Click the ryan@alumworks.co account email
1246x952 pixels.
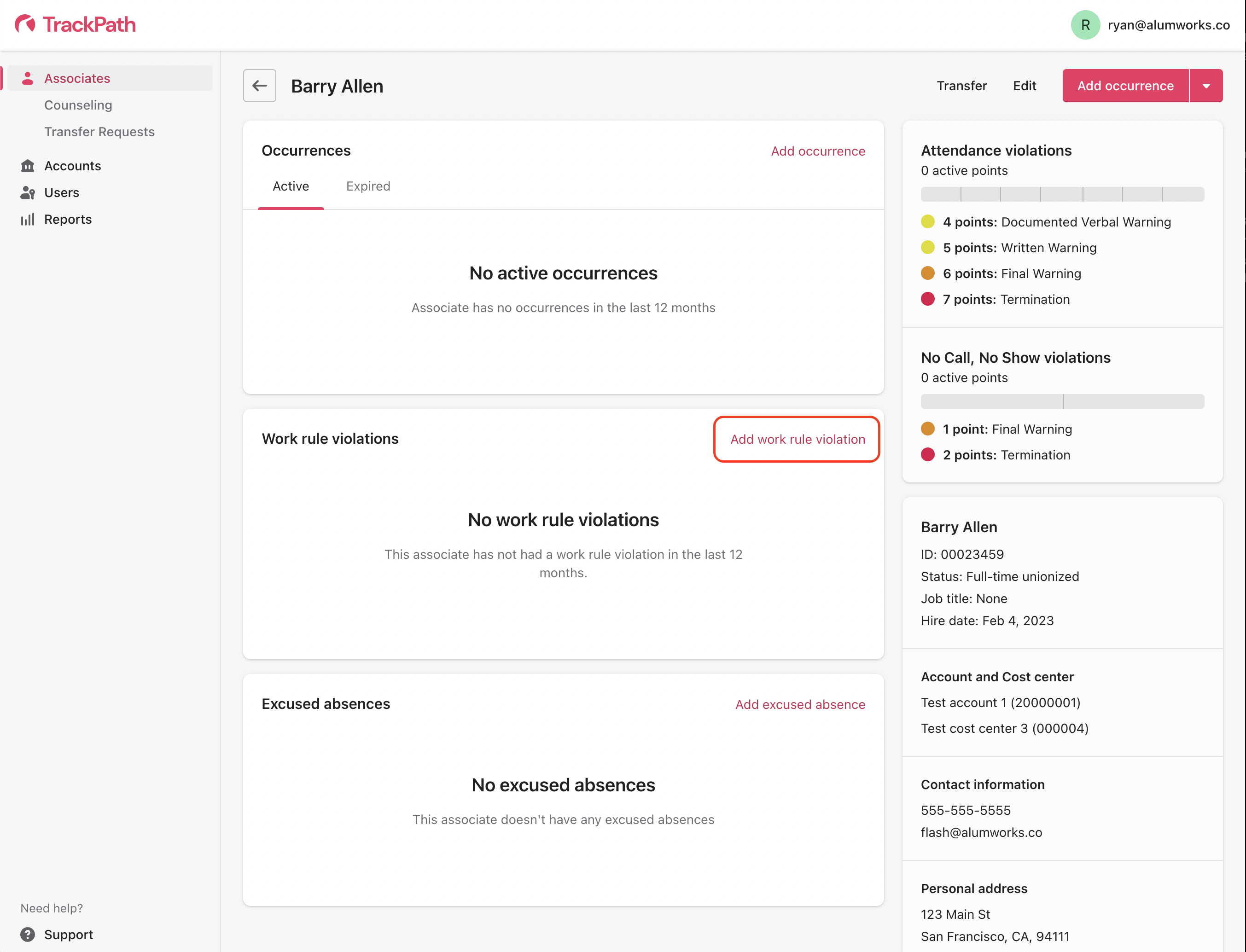pyautogui.click(x=1168, y=25)
